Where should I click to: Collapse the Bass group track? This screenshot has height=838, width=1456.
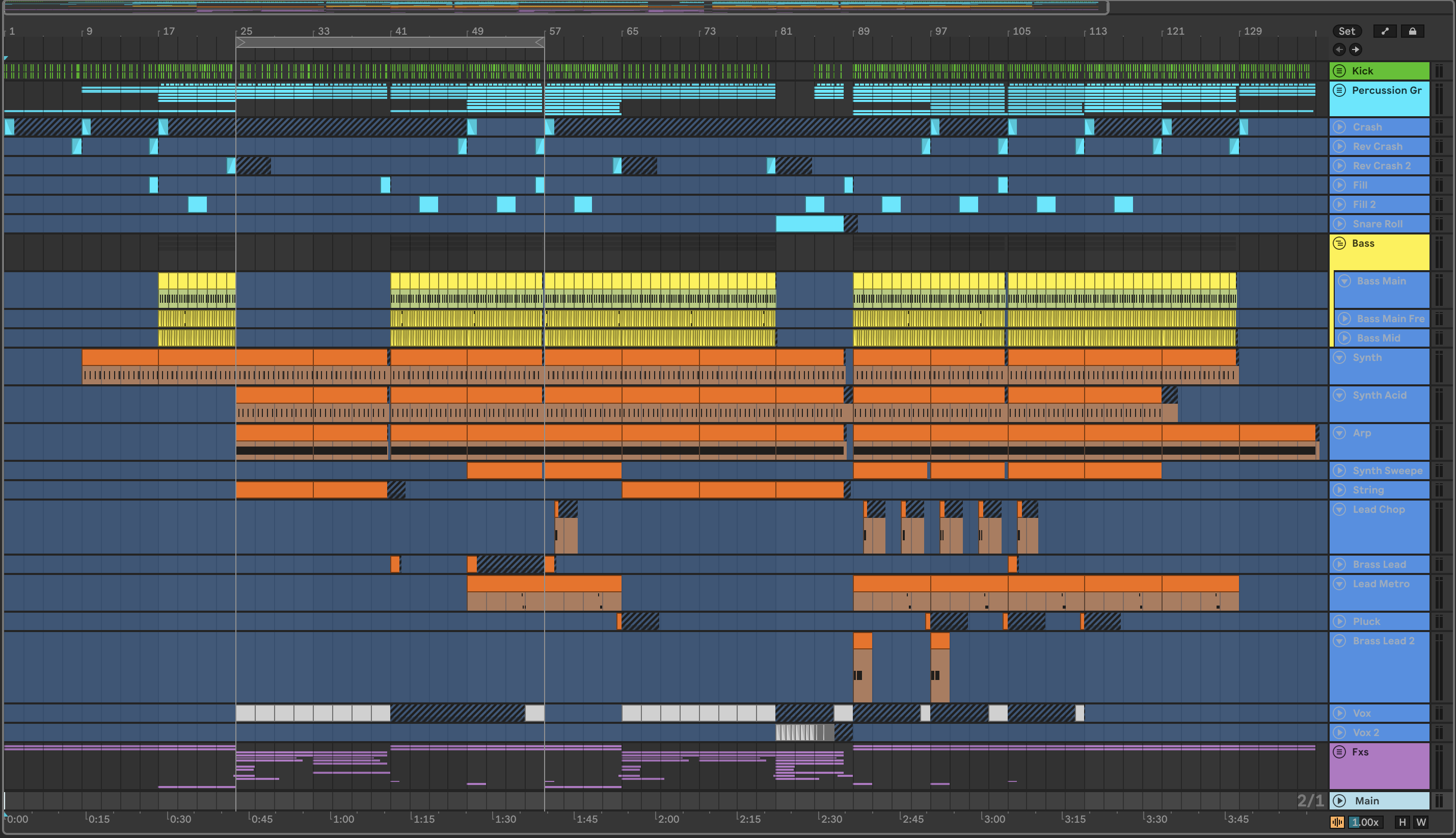click(1339, 244)
